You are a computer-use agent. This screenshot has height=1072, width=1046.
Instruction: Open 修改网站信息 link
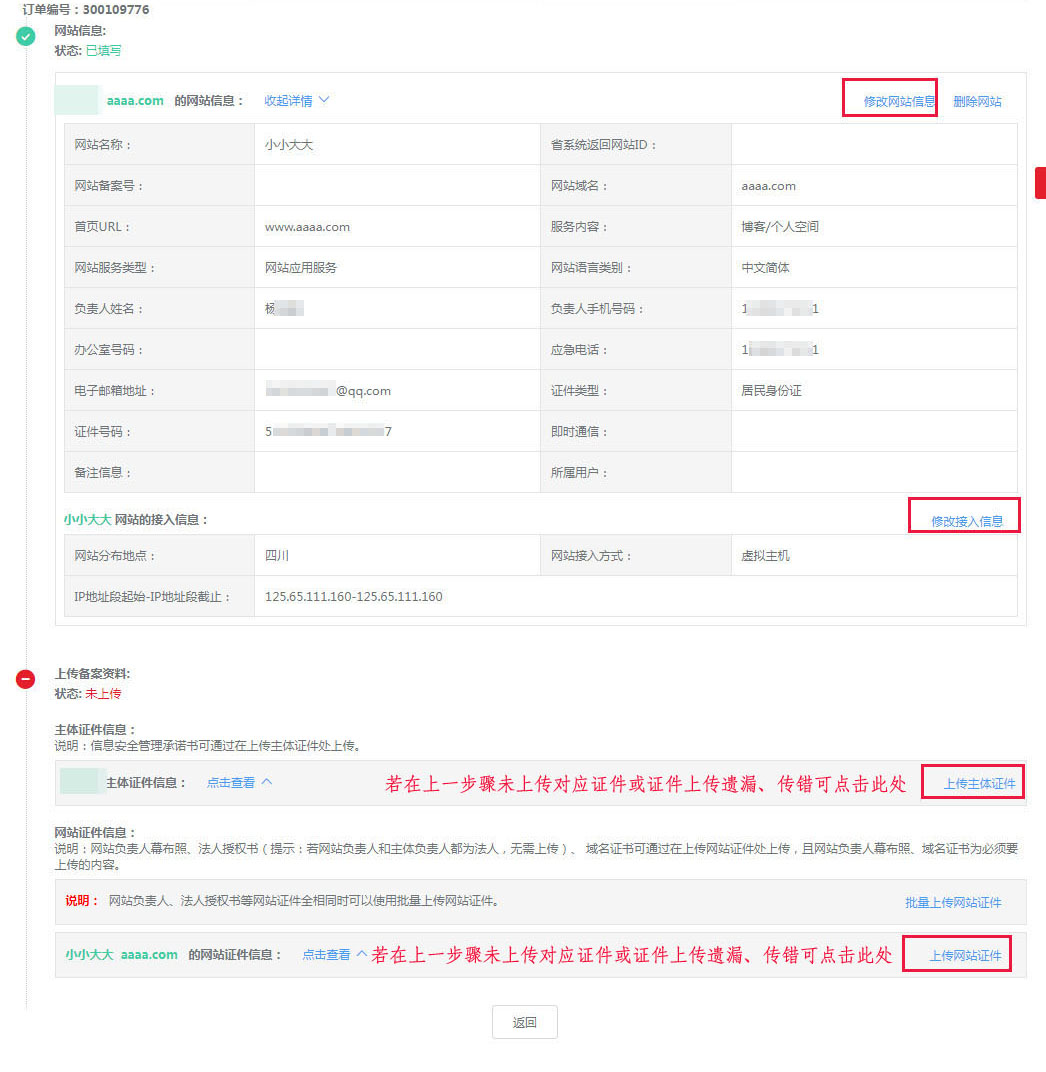coord(898,101)
